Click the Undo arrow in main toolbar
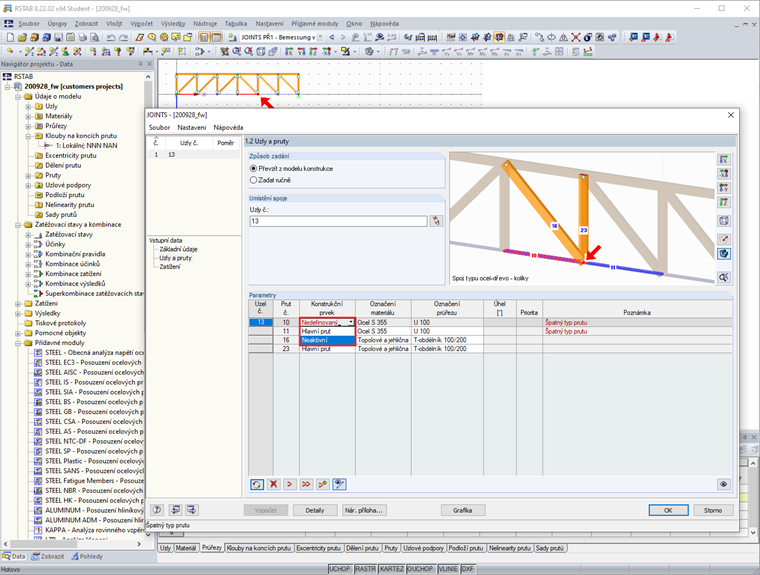The width and height of the screenshot is (760, 575). (111, 37)
